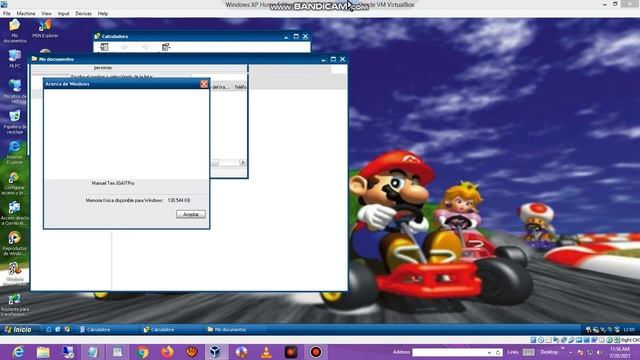Open the Input menu of VirtualBox
Image resolution: width=640 pixels, height=360 pixels.
(63, 13)
